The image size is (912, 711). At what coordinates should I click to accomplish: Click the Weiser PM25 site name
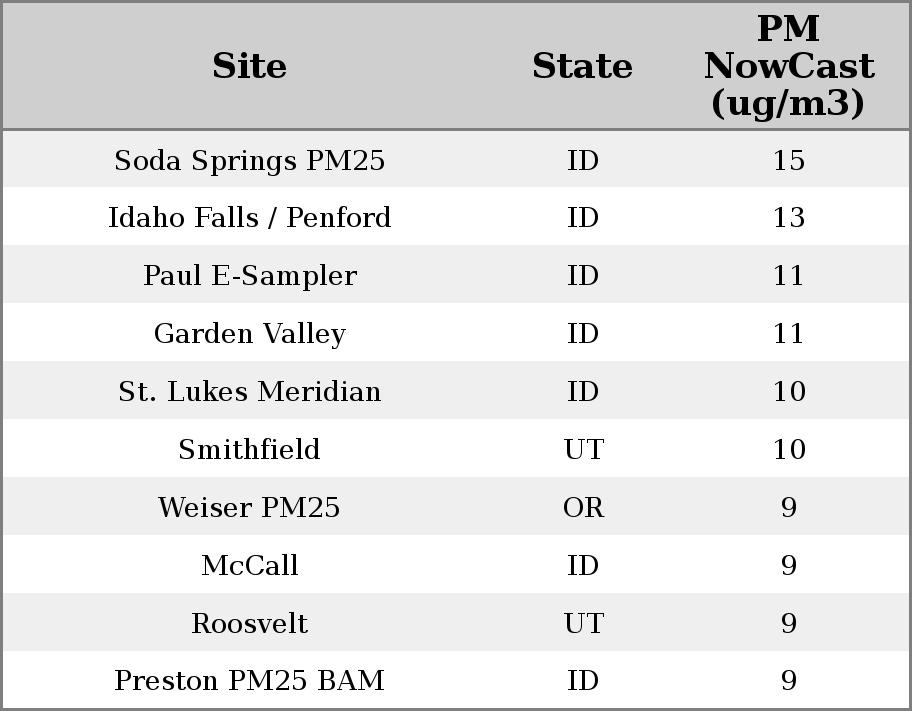249,508
